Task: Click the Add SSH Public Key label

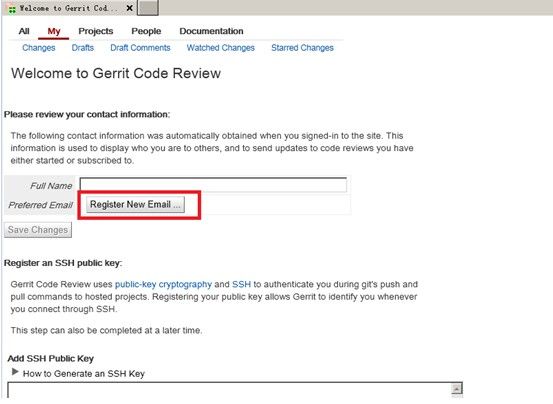Action: pyautogui.click(x=51, y=359)
